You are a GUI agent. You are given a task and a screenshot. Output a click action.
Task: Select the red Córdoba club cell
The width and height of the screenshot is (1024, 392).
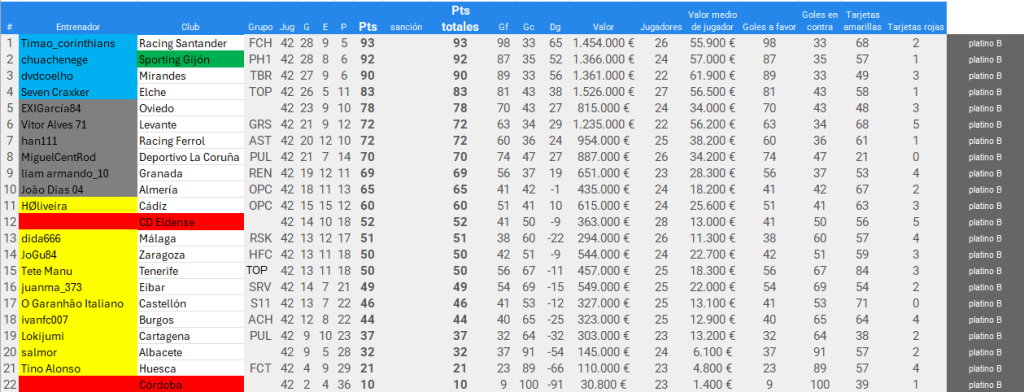191,385
